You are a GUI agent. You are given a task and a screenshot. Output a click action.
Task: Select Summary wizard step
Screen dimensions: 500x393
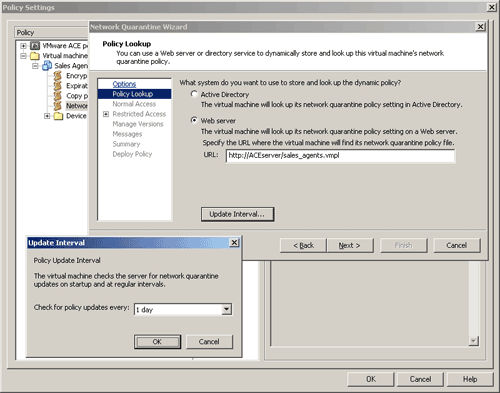click(126, 144)
